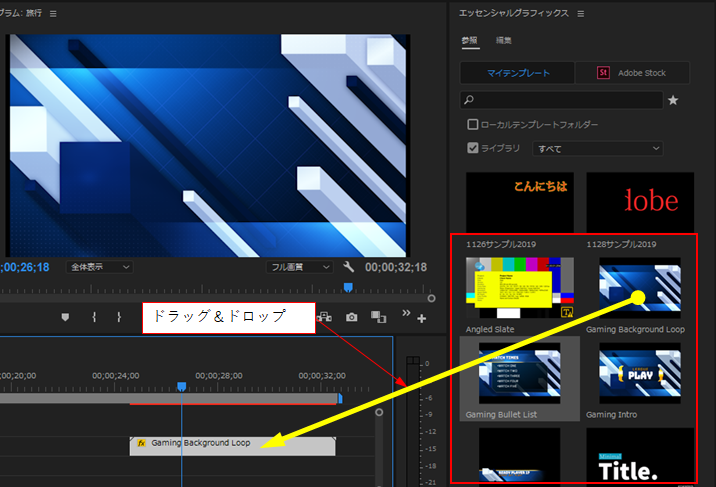Open the playback resolution dropdown
The width and height of the screenshot is (716, 487).
[x=300, y=267]
